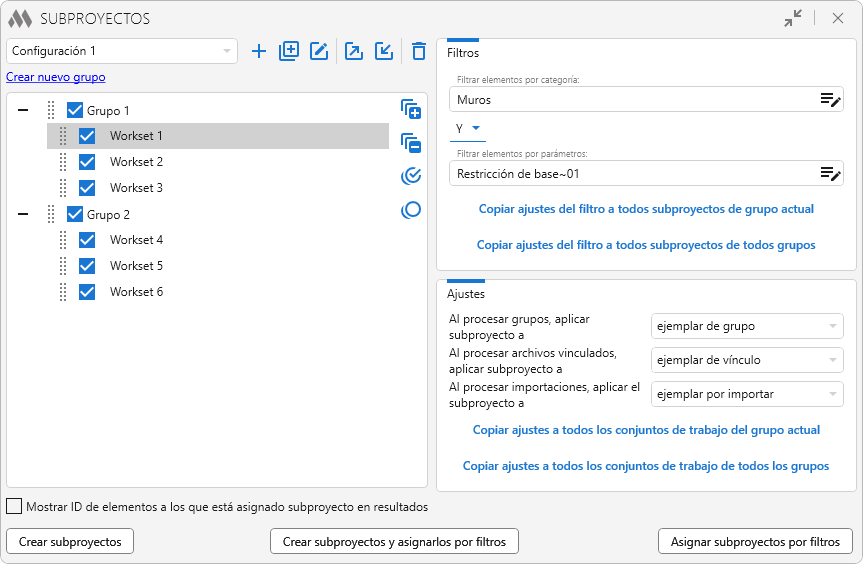Edit the Muros category filter list

830,99
